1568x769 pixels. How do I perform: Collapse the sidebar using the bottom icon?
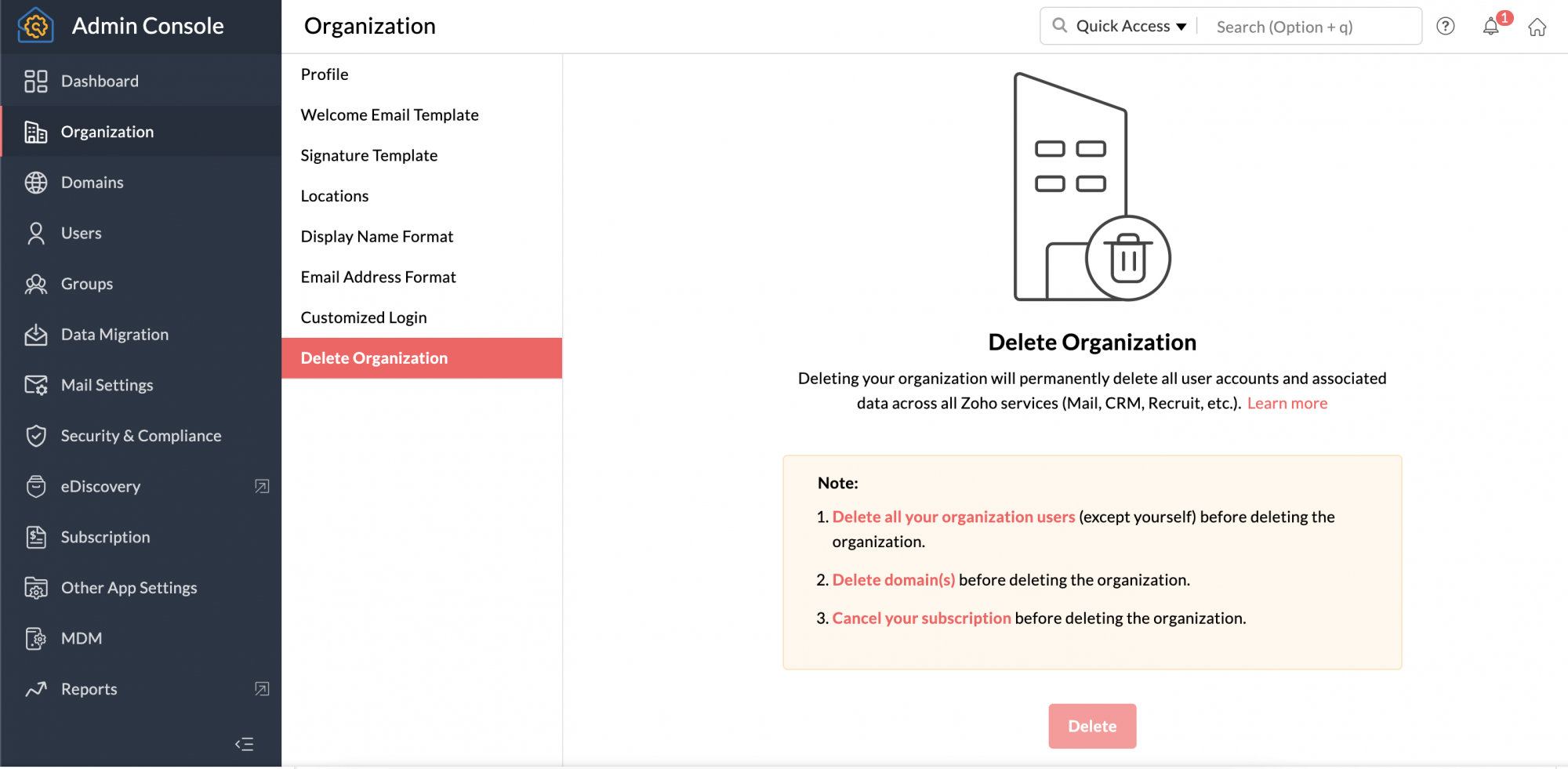coord(244,744)
